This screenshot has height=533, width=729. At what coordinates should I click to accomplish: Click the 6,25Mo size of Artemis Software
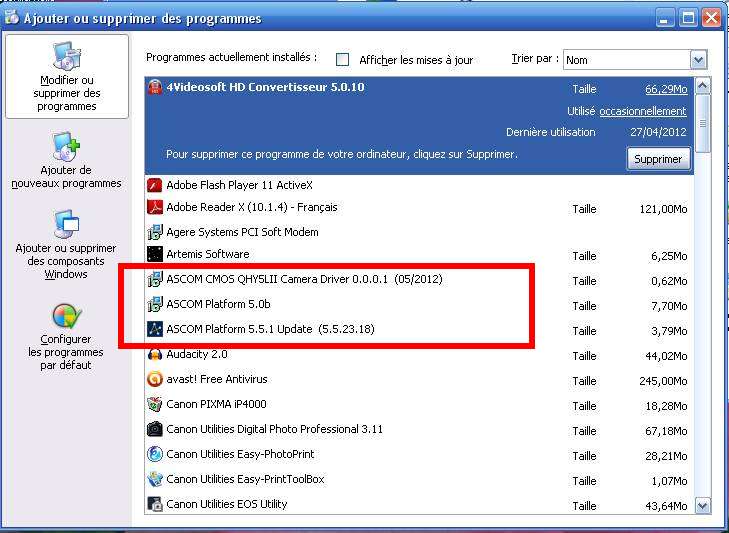coord(669,256)
